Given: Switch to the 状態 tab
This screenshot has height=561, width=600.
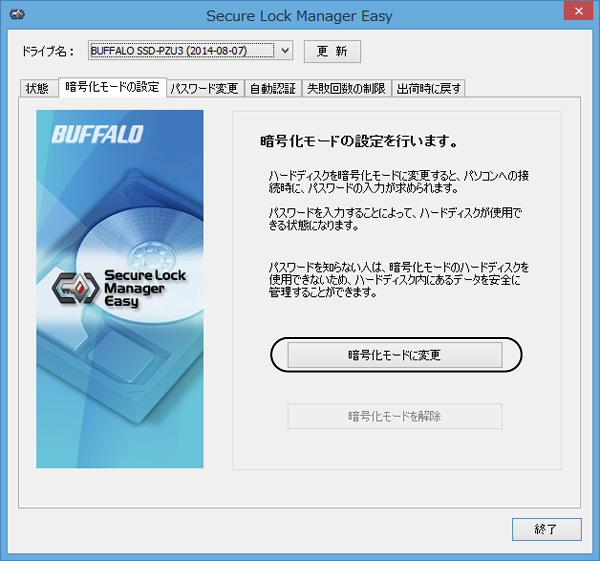Looking at the screenshot, I should pyautogui.click(x=38, y=89).
